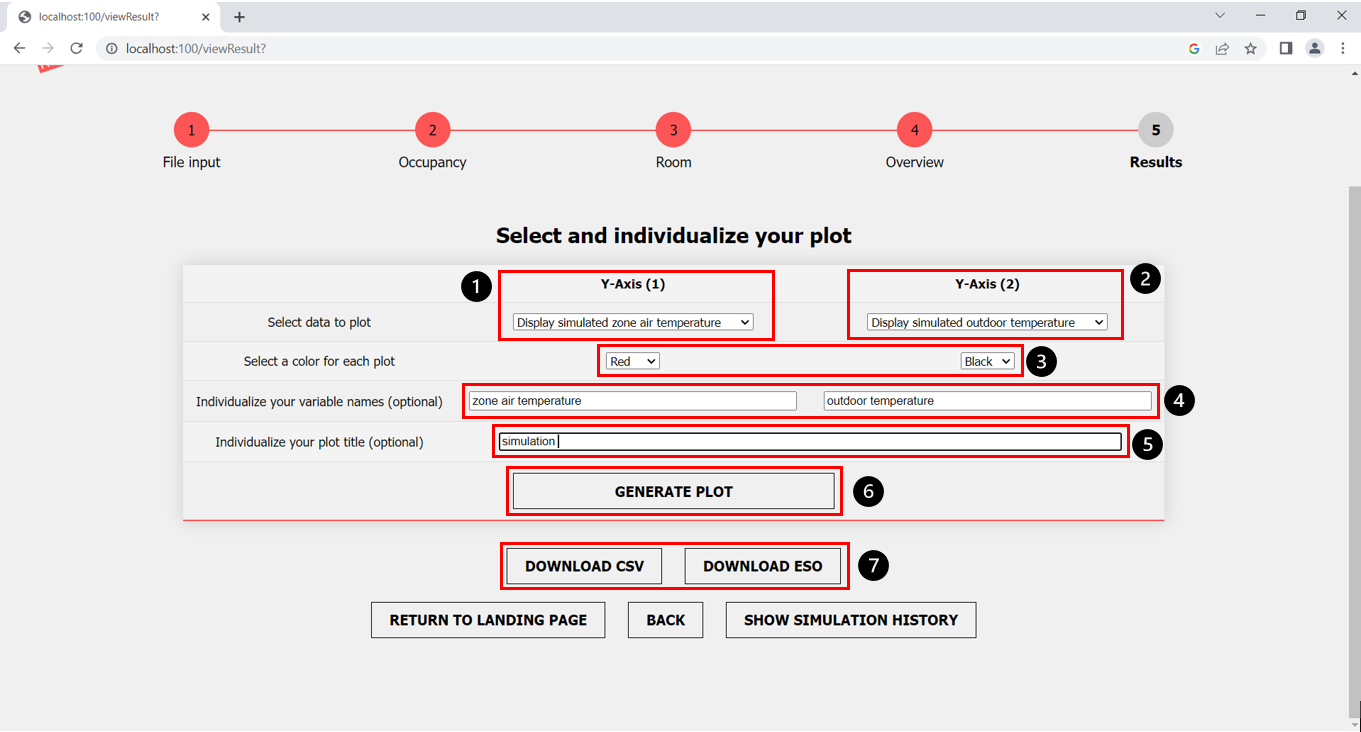The height and width of the screenshot is (732, 1361).
Task: Open Y-Axis (1) data dropdown
Action: pyautogui.click(x=632, y=322)
